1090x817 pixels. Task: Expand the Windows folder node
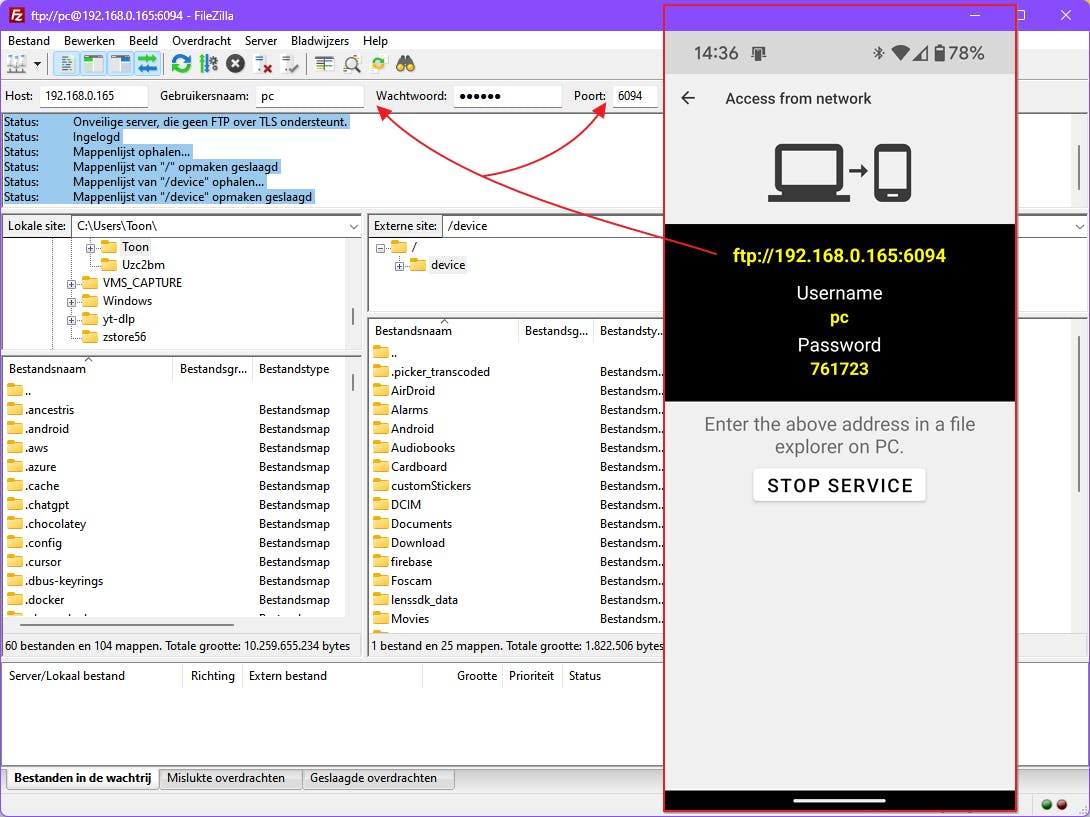click(72, 302)
